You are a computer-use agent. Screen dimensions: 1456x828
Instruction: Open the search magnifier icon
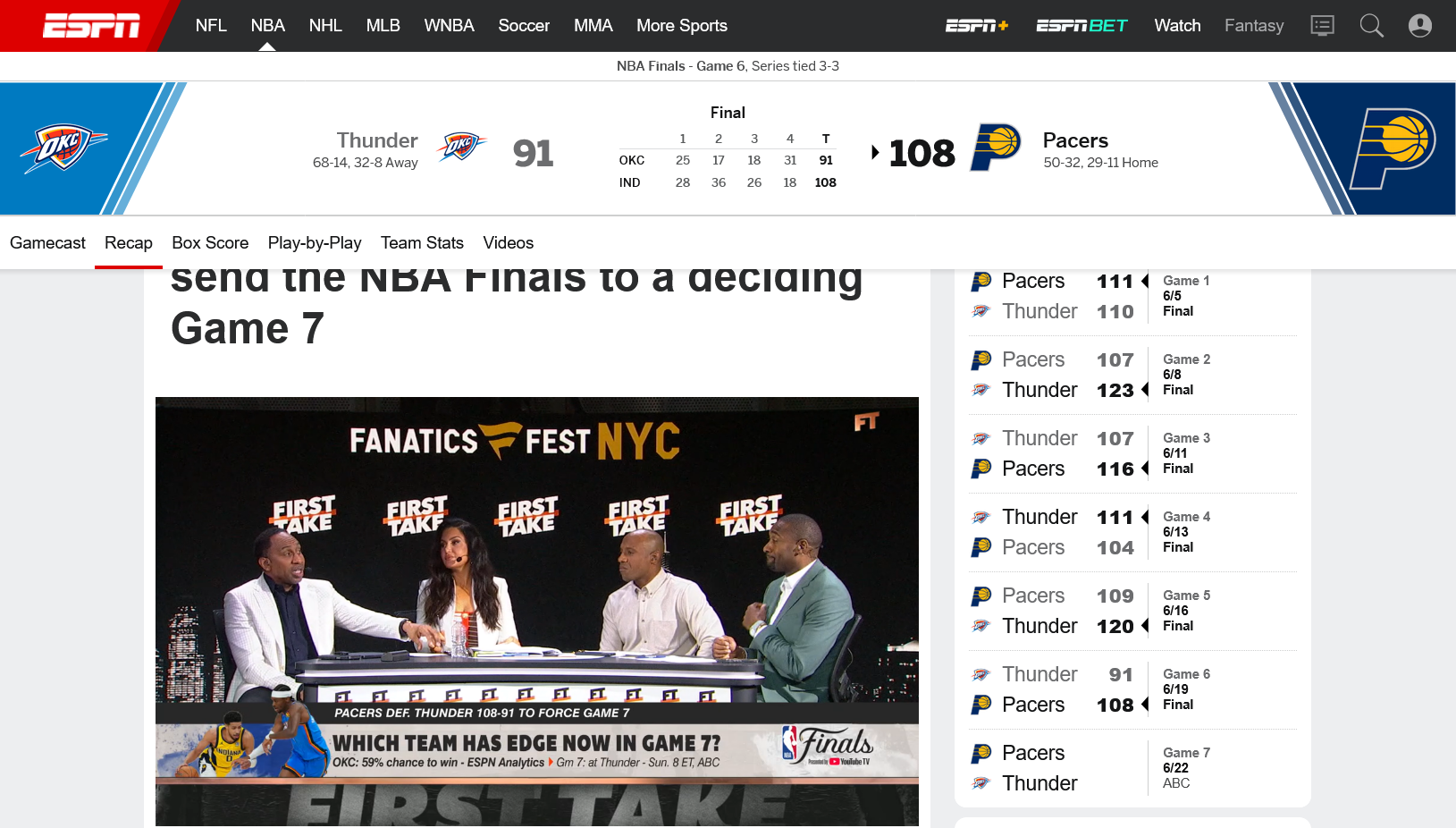1371,26
